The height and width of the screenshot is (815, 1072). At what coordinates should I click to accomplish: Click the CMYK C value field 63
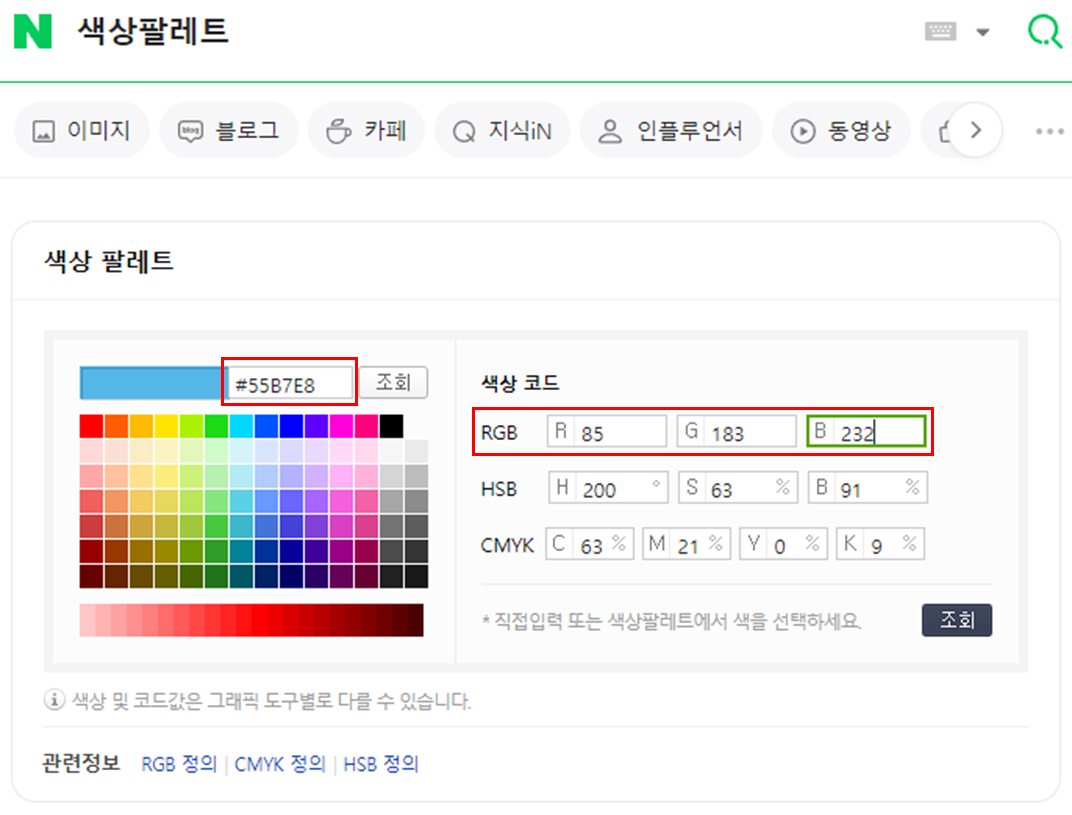(589, 544)
